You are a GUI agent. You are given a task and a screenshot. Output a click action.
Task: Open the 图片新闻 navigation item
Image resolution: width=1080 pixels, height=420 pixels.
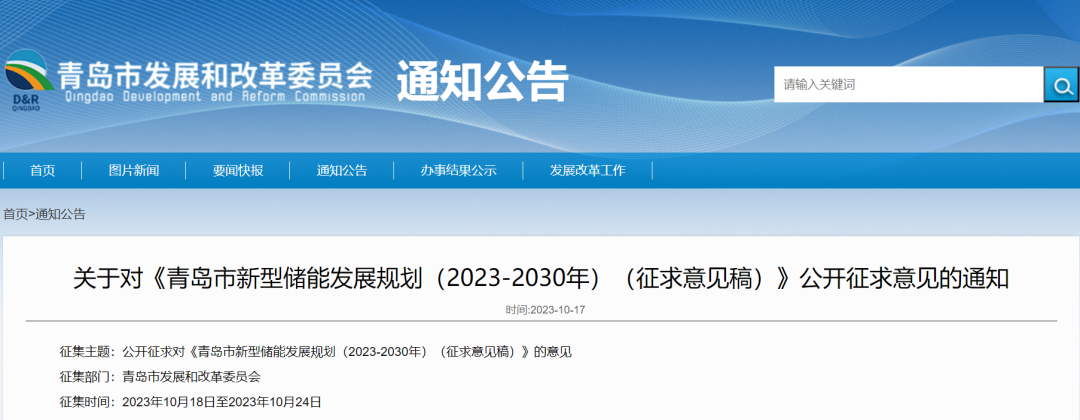134,171
